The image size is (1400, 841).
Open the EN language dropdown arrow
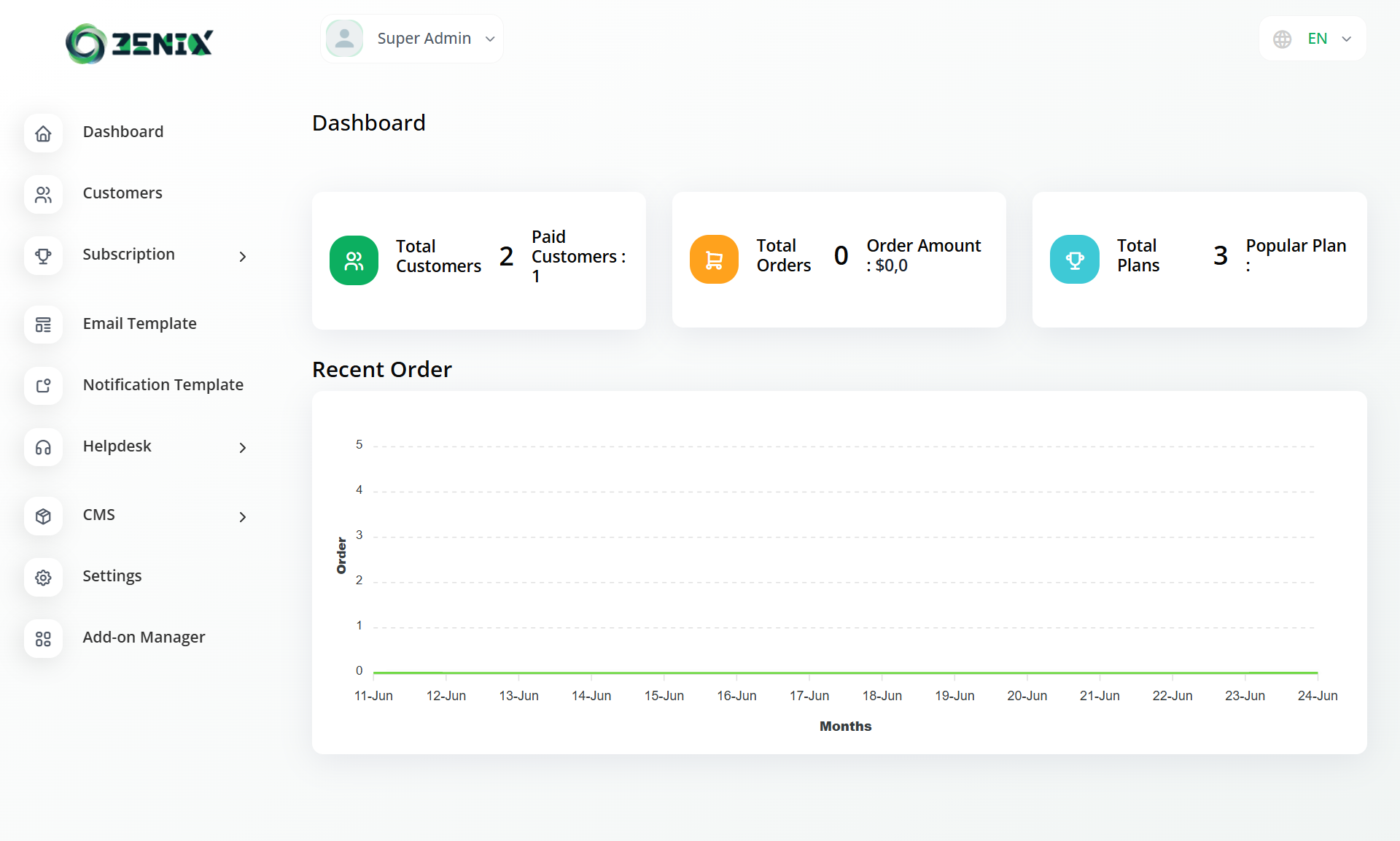tap(1346, 39)
